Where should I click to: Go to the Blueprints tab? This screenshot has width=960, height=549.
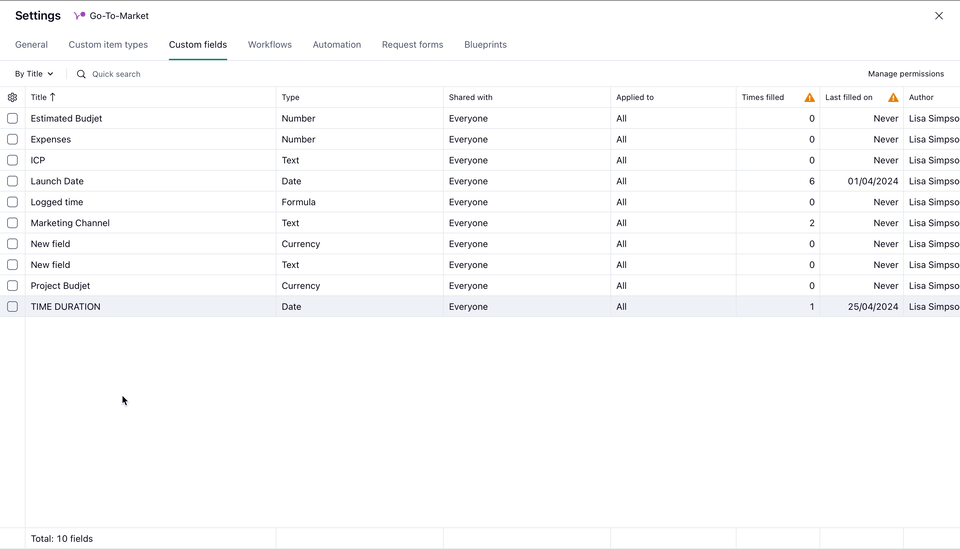click(x=485, y=45)
